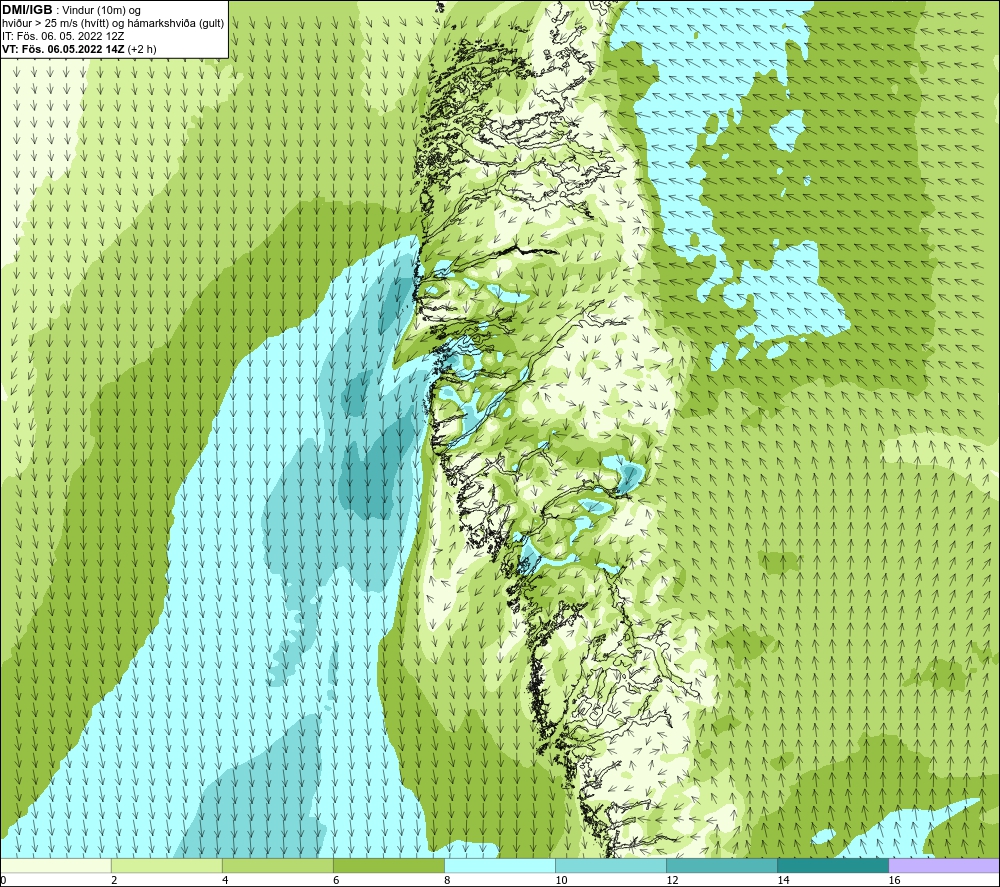
Task: Click the scale label '8'
Action: pyautogui.click(x=447, y=881)
